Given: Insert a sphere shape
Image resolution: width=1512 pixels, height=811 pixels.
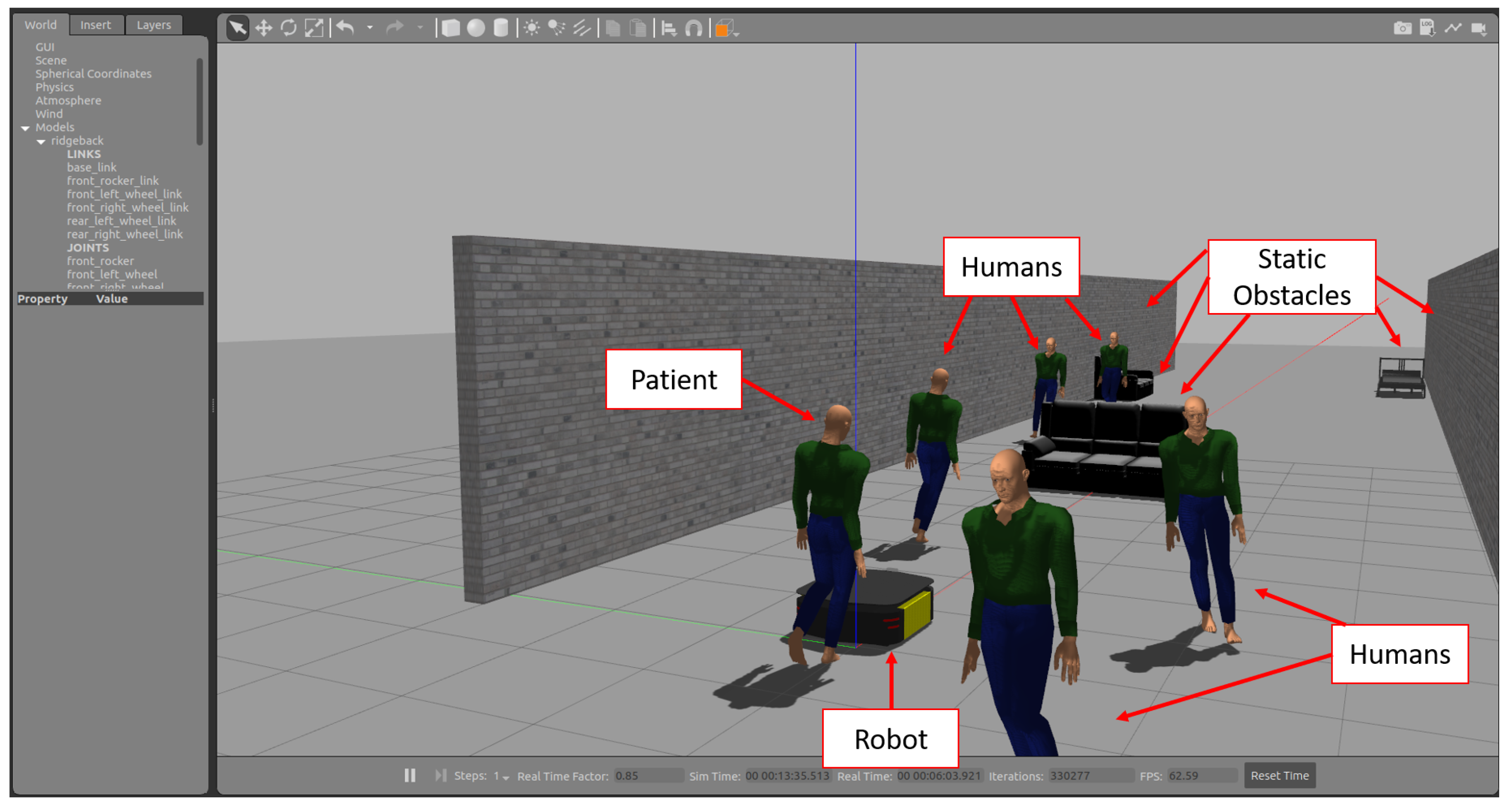Looking at the screenshot, I should tap(476, 28).
